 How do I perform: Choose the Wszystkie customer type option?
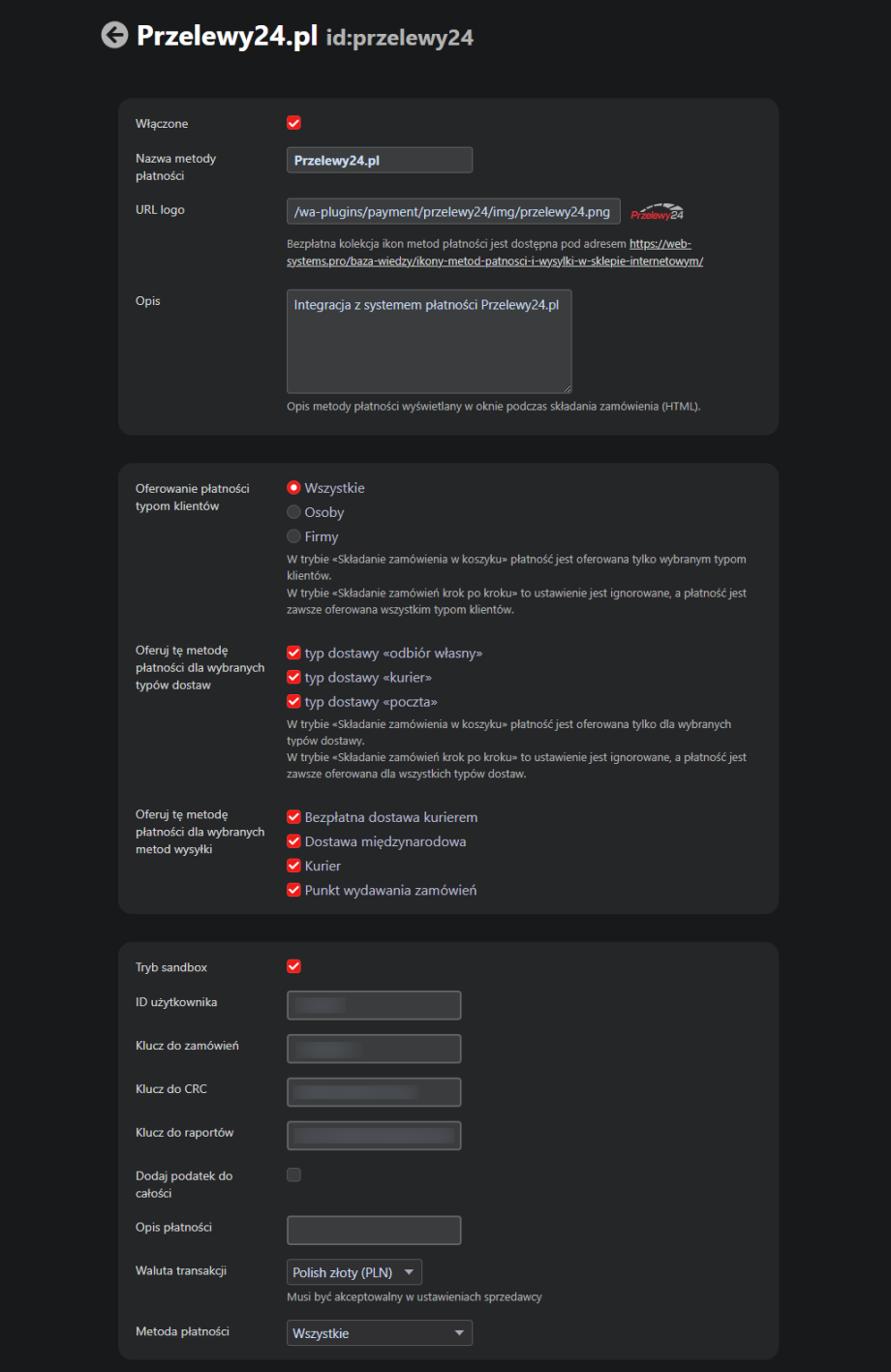[294, 488]
